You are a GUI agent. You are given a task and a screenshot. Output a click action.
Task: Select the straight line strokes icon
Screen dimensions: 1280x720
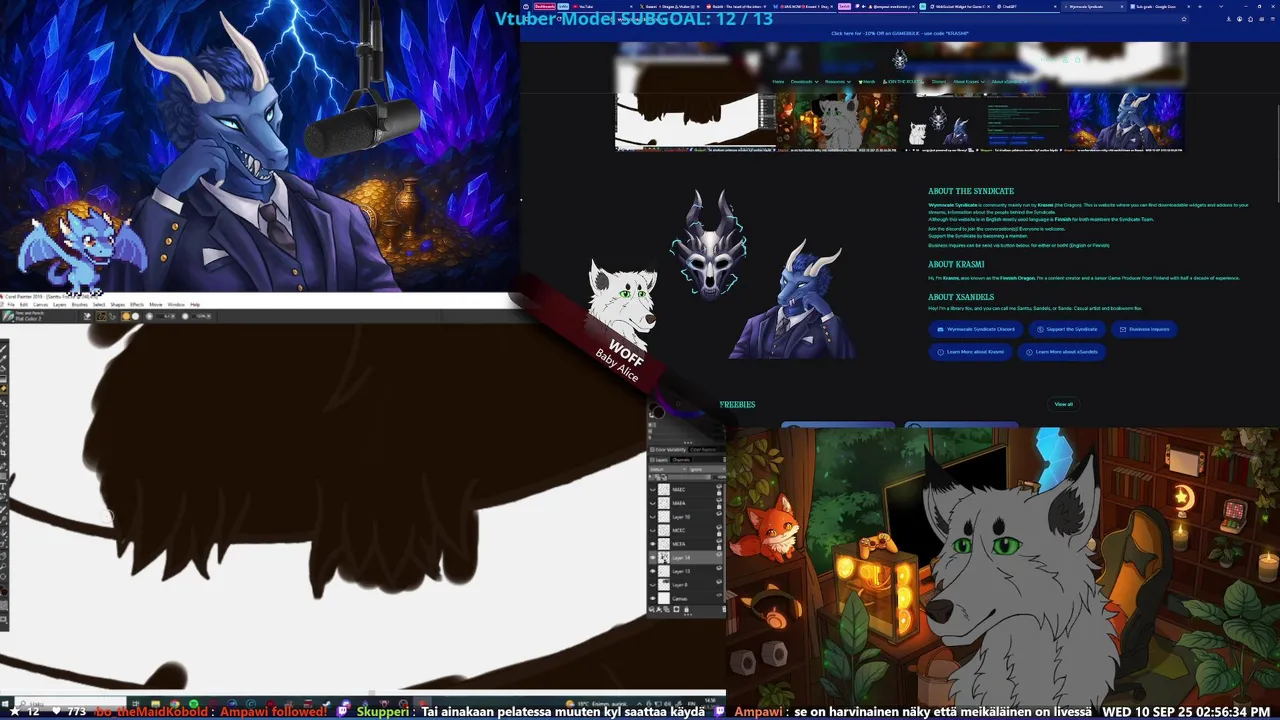tap(112, 316)
